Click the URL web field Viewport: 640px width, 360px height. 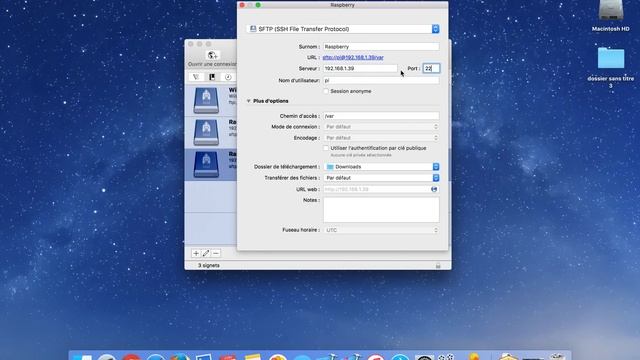click(376, 189)
